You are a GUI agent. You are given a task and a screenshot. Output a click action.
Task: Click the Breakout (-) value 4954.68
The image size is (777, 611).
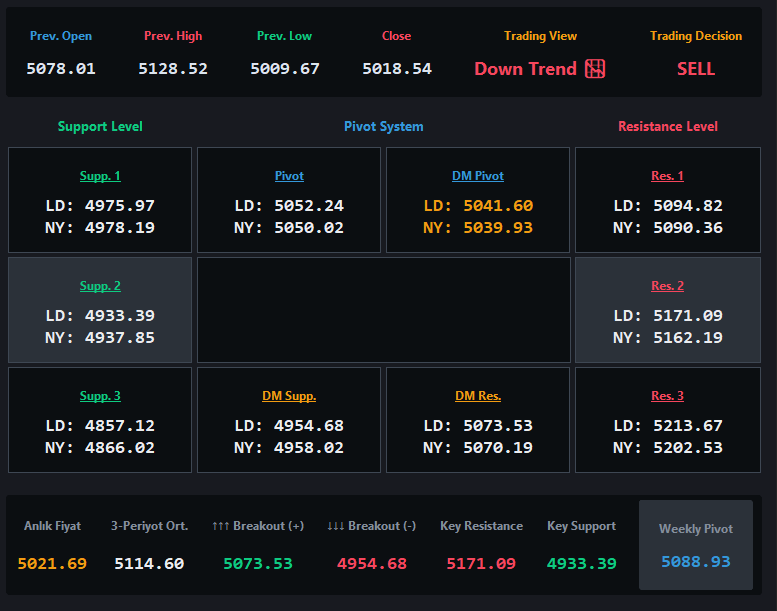tap(372, 564)
